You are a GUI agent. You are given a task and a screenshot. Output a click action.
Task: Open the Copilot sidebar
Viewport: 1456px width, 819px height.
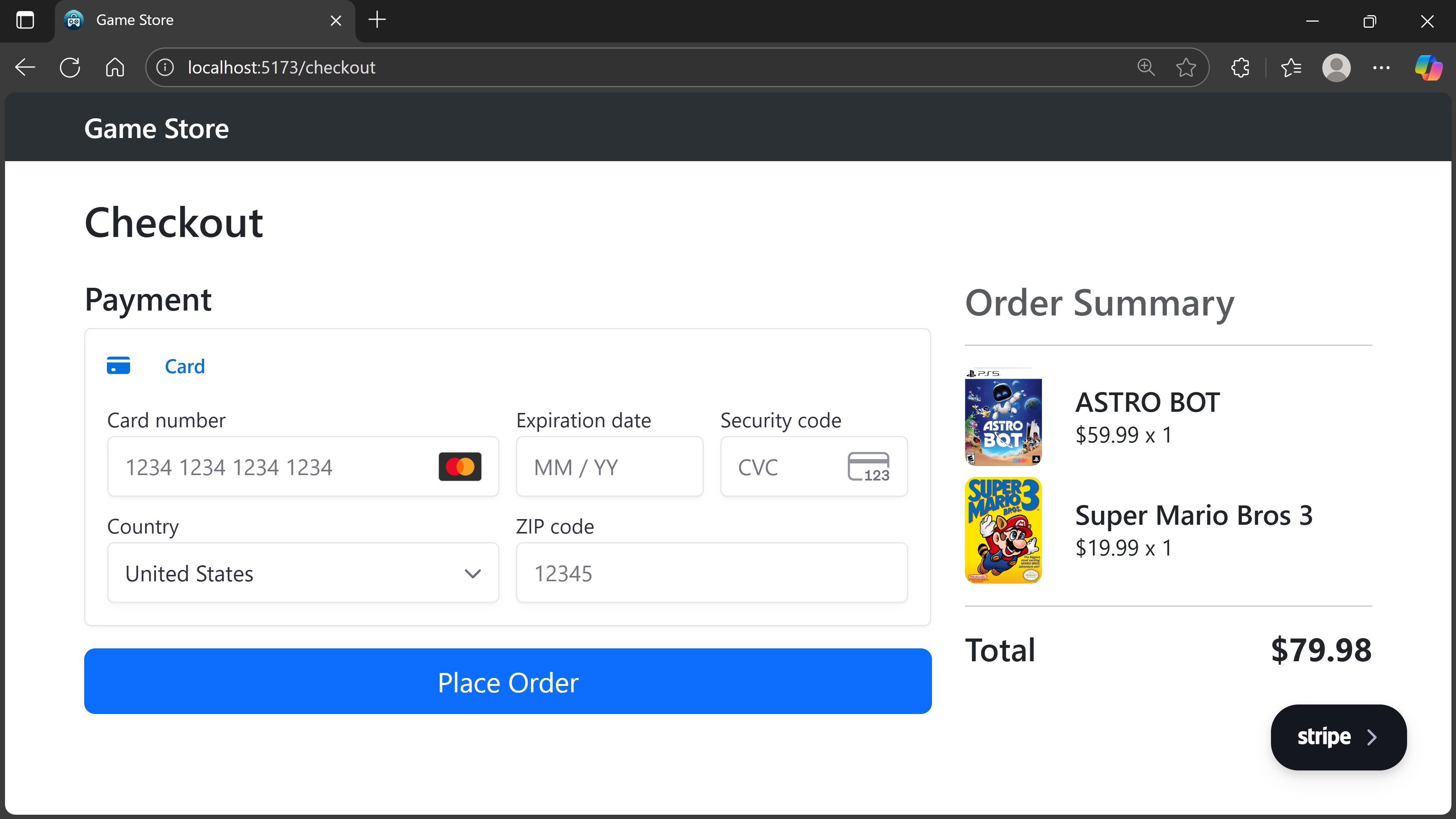tap(1428, 68)
